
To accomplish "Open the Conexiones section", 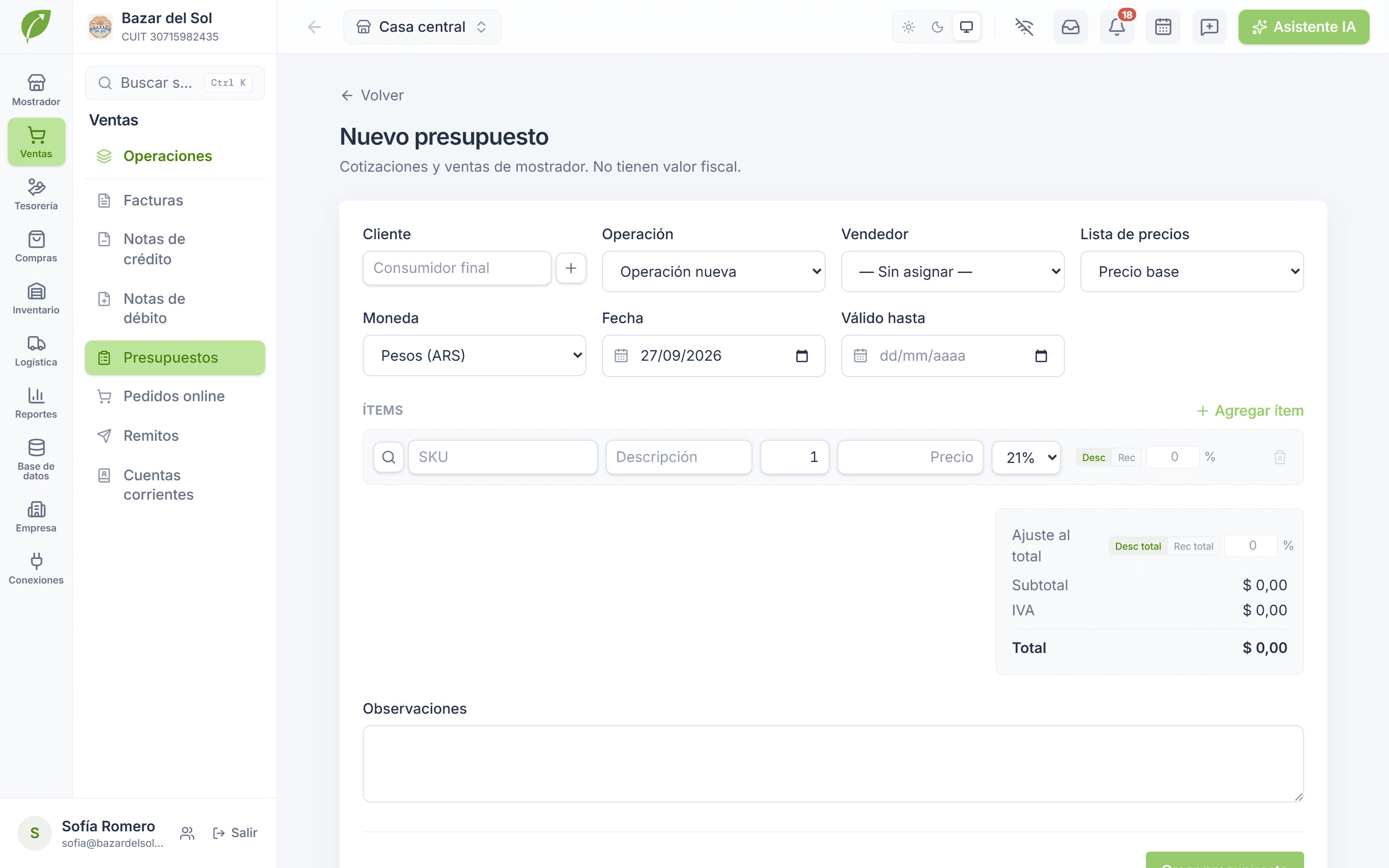I will pyautogui.click(x=36, y=569).
